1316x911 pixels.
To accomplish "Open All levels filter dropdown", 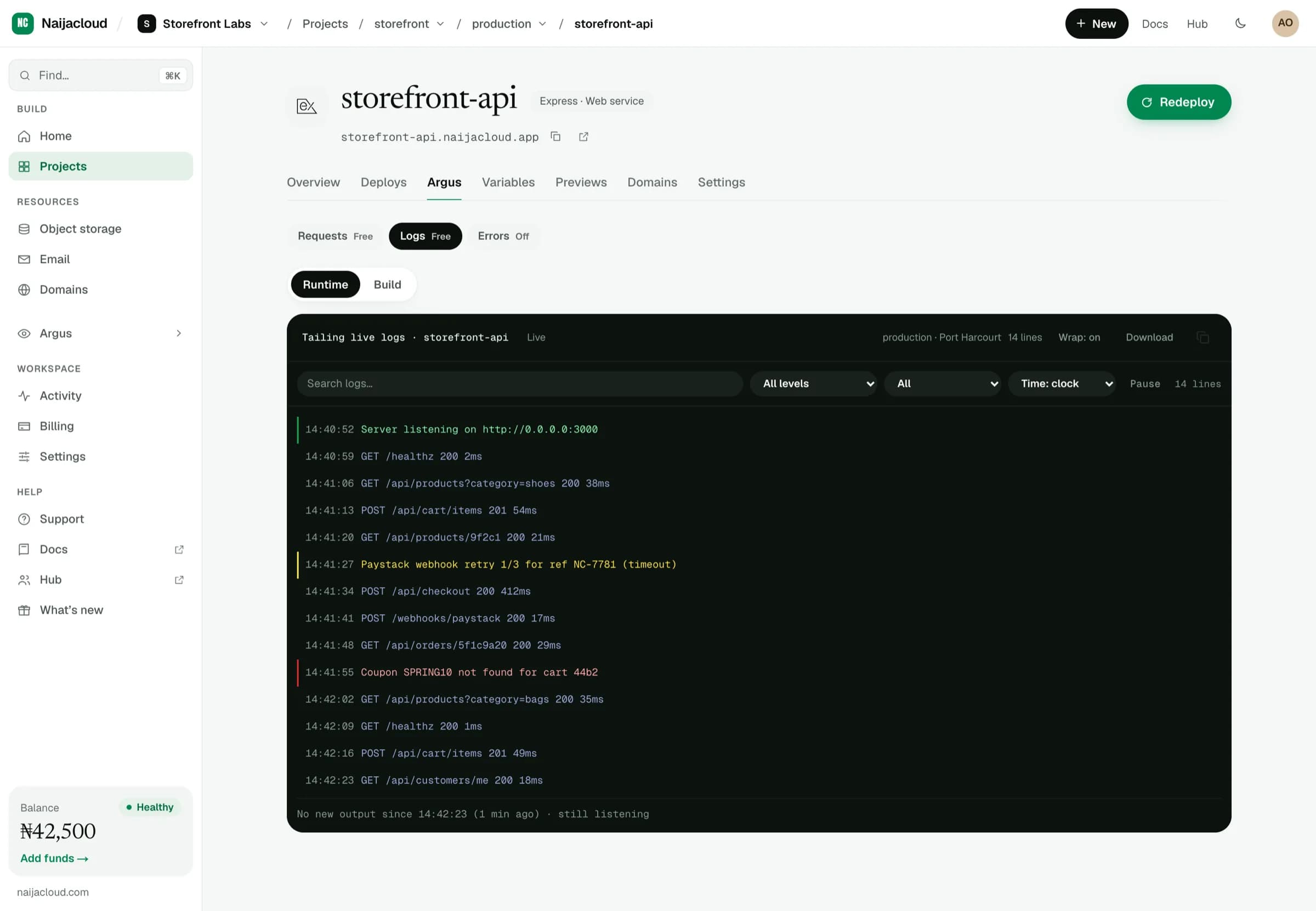I will tap(813, 383).
